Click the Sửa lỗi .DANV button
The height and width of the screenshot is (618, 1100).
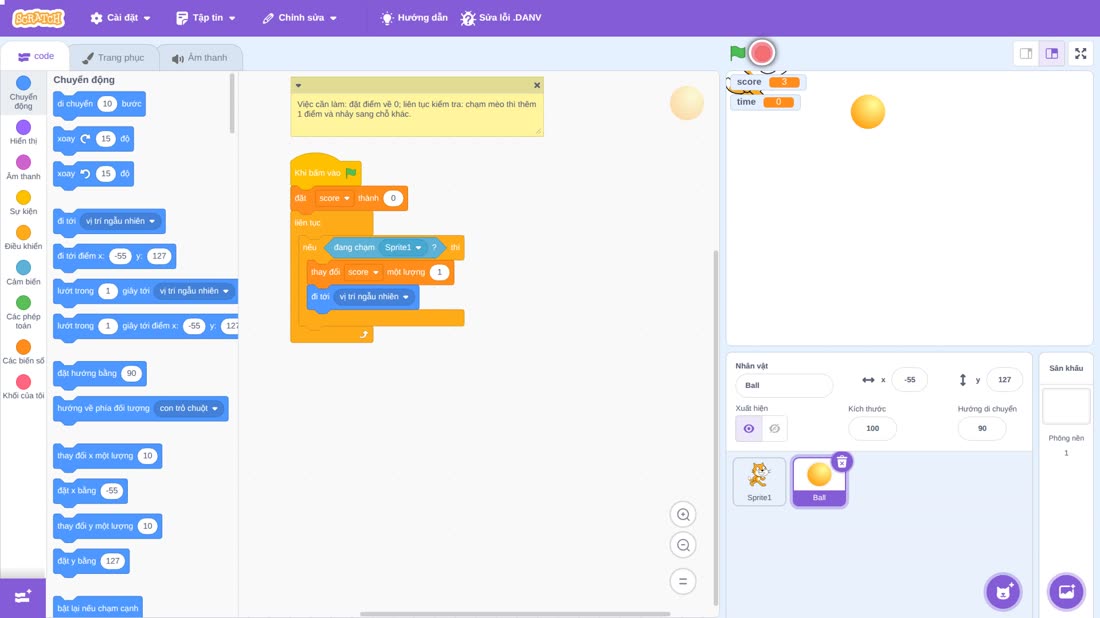pyautogui.click(x=501, y=18)
